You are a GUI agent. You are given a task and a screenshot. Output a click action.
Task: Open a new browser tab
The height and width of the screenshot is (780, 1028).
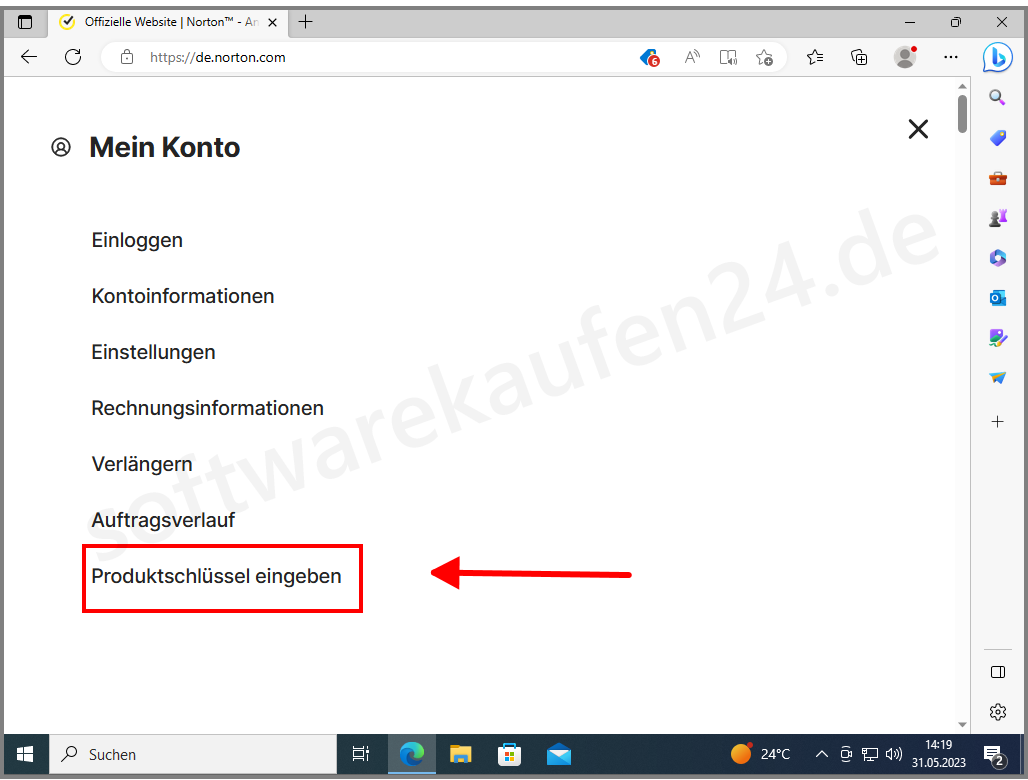[x=306, y=22]
